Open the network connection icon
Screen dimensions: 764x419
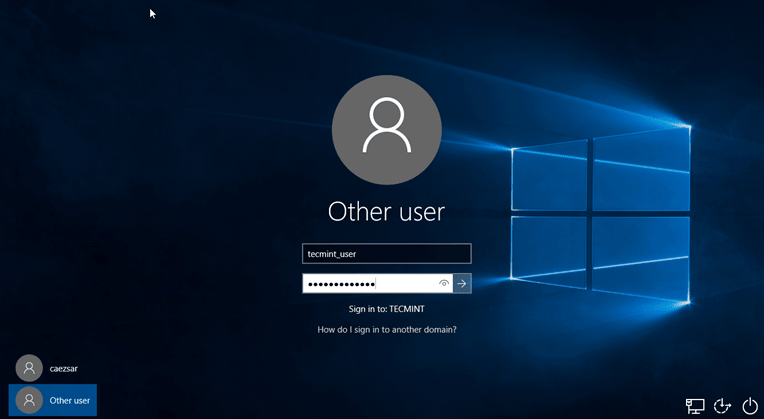(695, 405)
